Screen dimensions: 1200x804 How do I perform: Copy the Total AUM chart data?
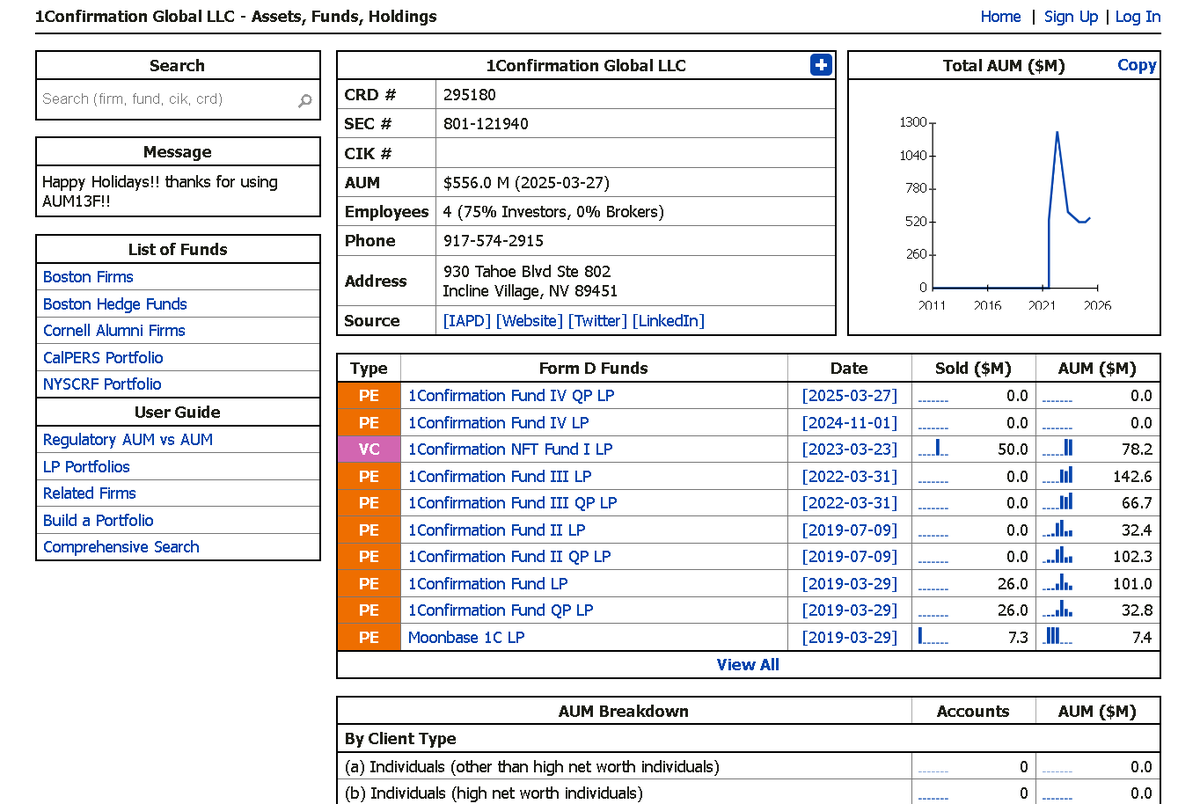(1136, 65)
